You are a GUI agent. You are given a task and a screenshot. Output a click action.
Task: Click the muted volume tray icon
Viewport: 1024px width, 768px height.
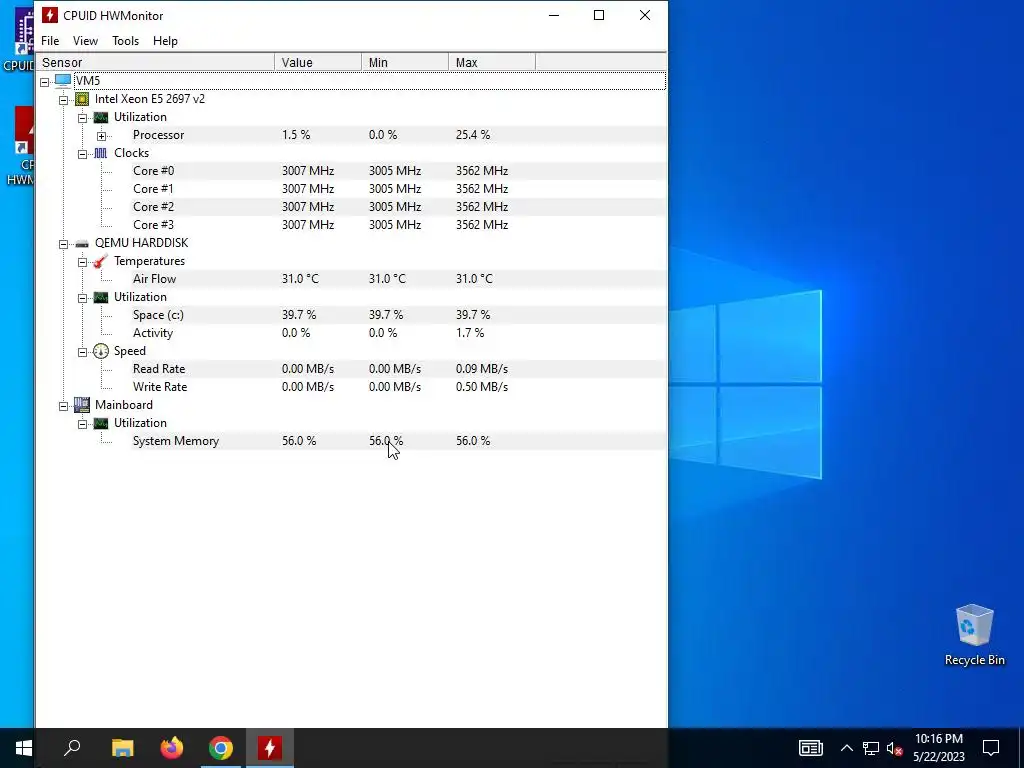pos(895,748)
